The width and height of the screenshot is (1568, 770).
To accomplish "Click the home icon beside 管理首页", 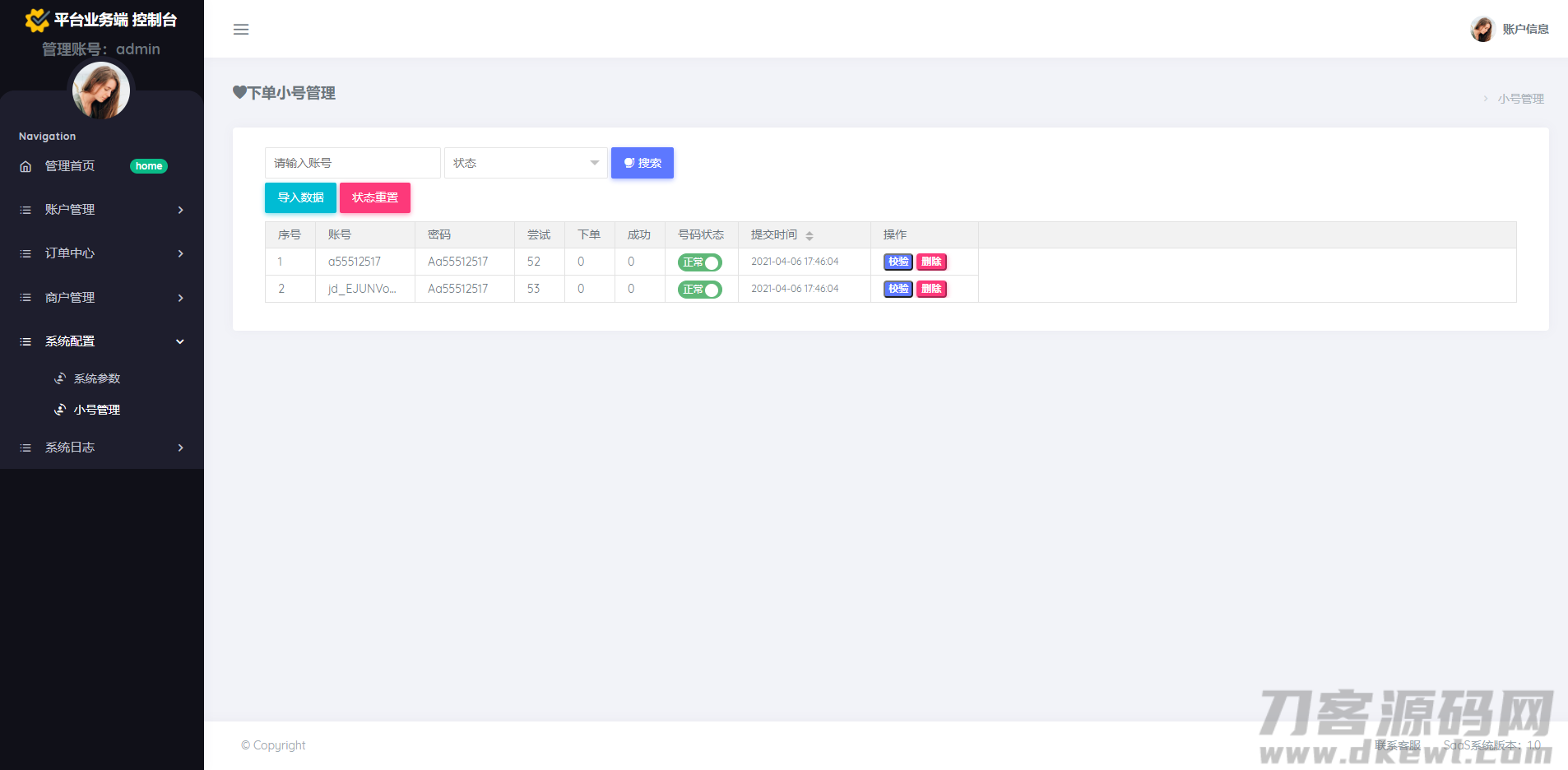I will pyautogui.click(x=26, y=166).
